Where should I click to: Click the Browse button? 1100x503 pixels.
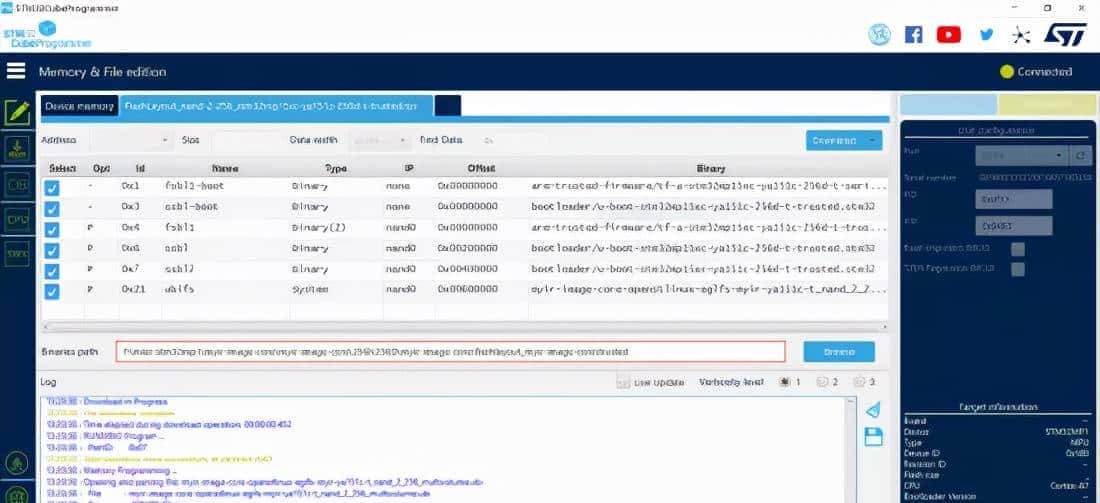coord(838,352)
